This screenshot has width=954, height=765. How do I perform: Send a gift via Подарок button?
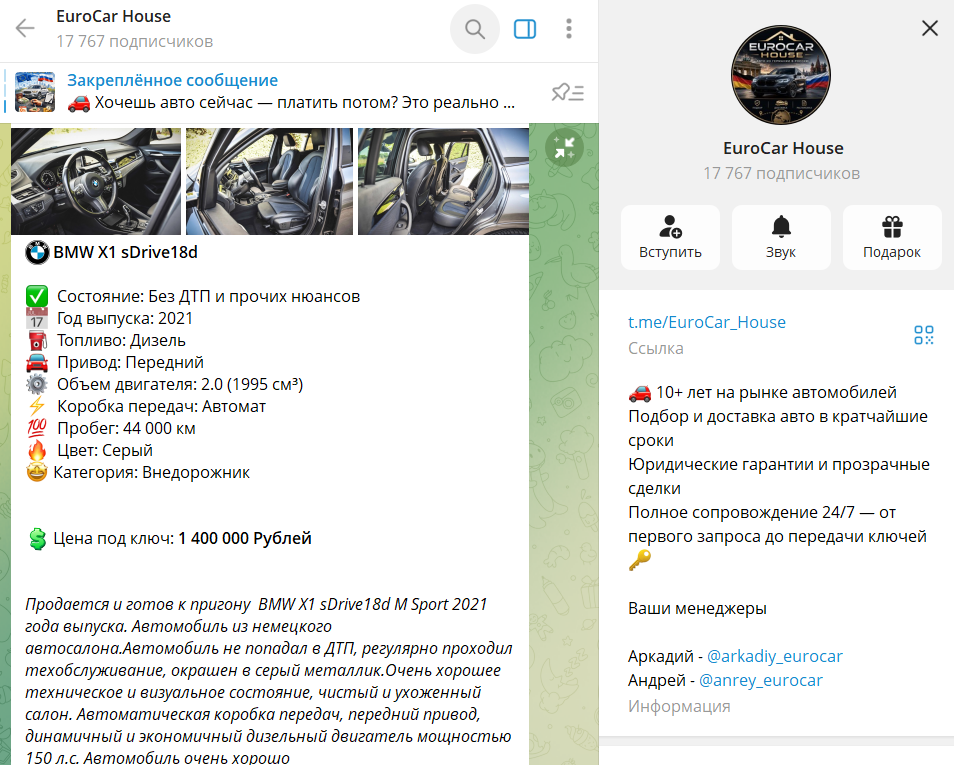[892, 237]
